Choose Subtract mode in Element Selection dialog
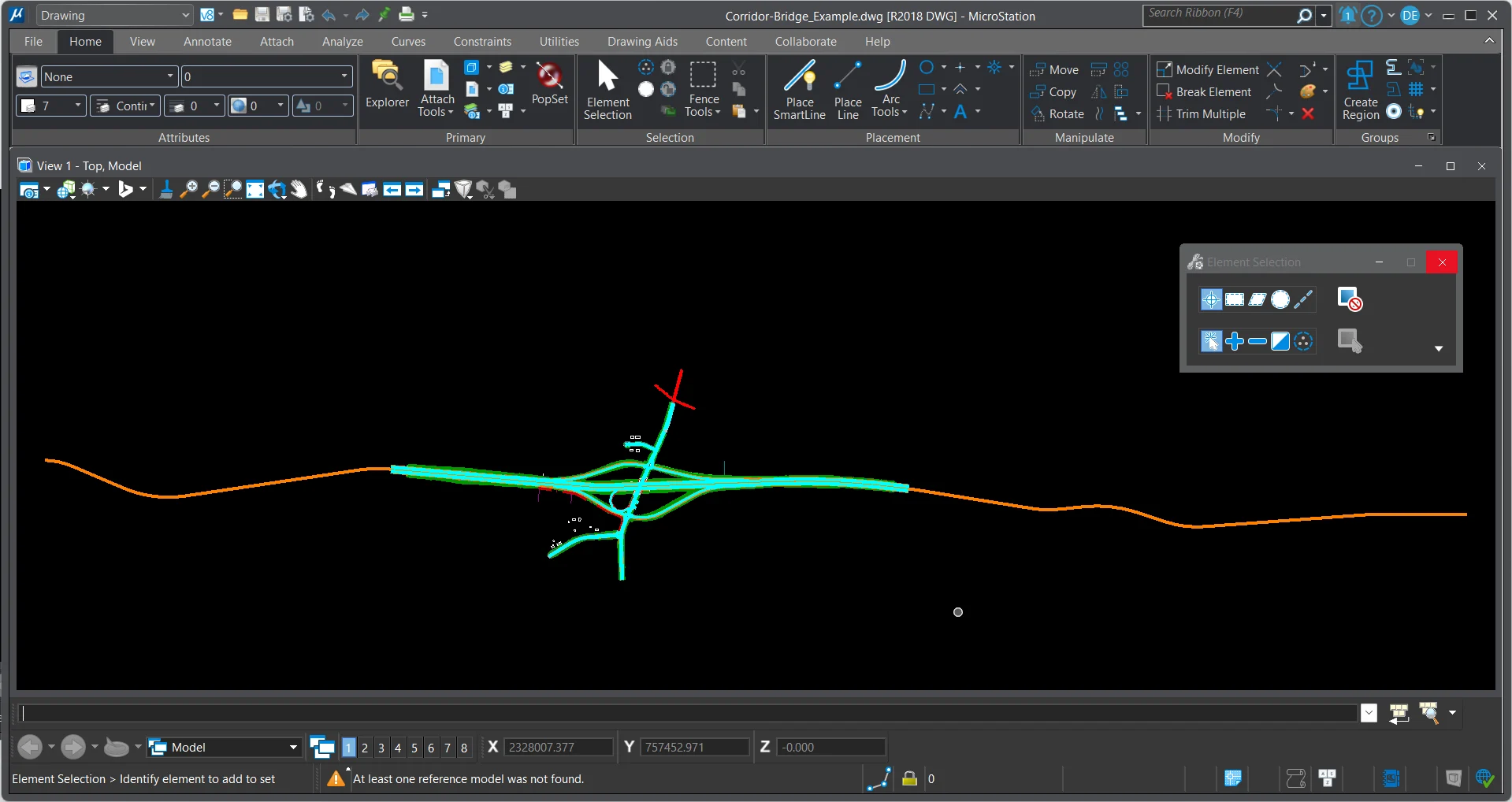The image size is (1512, 802). click(1258, 341)
